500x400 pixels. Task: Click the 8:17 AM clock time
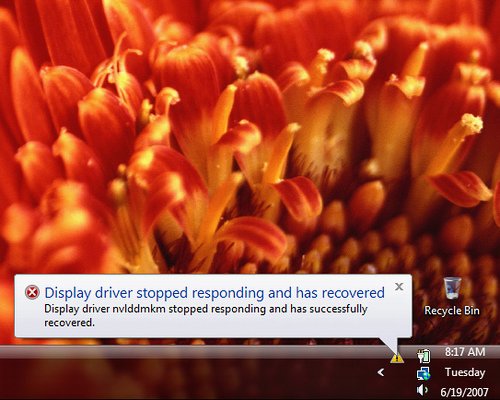465,352
